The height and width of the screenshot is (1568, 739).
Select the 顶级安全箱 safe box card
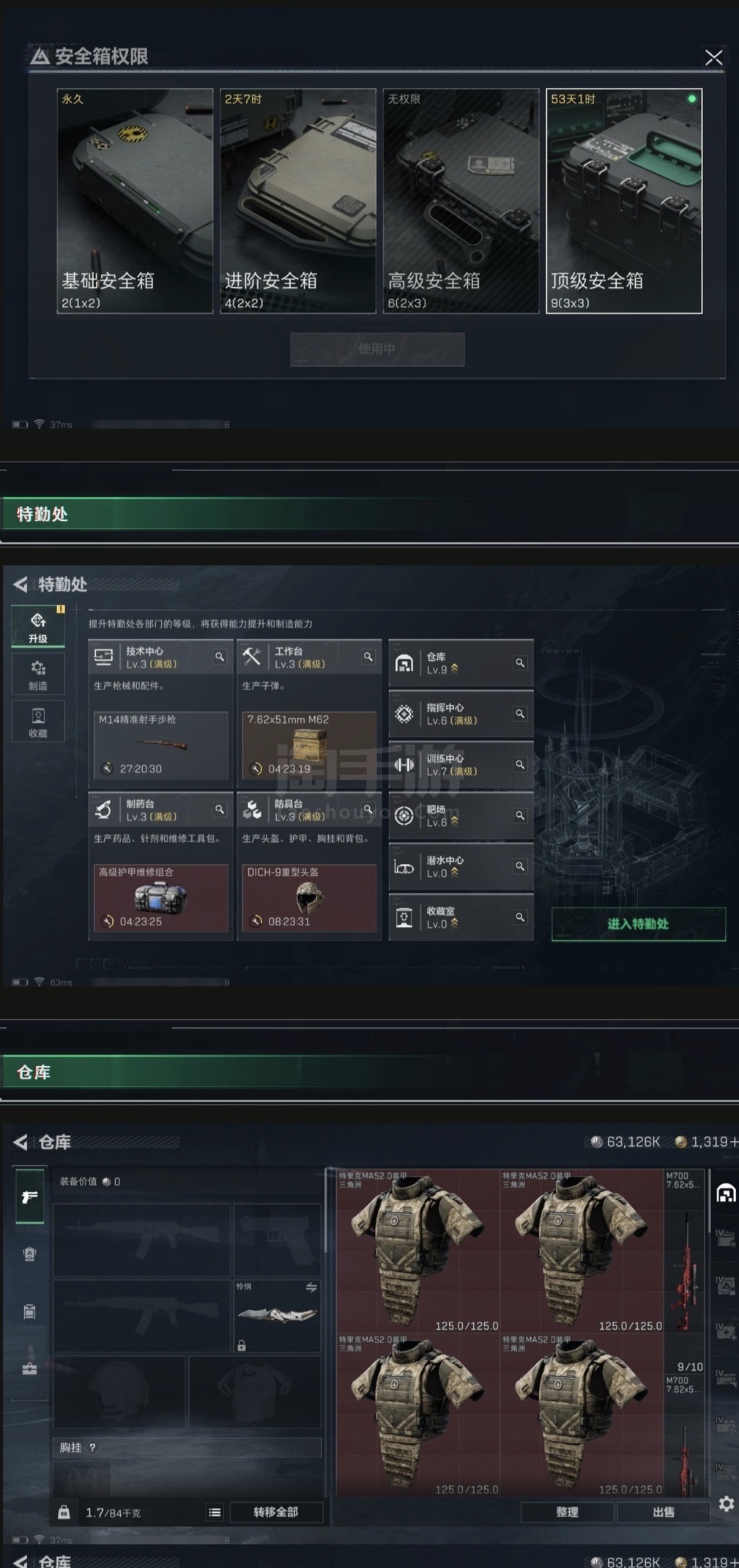click(624, 201)
